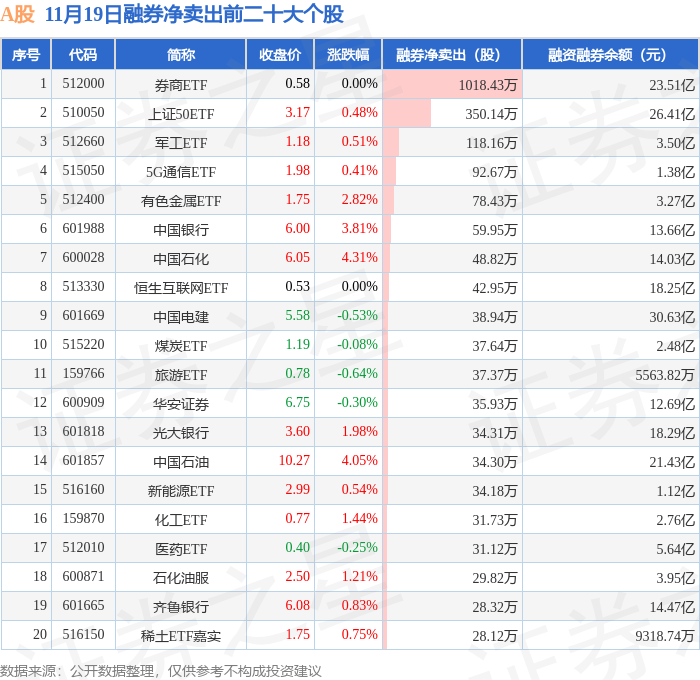Select stock code 600871

83,577
